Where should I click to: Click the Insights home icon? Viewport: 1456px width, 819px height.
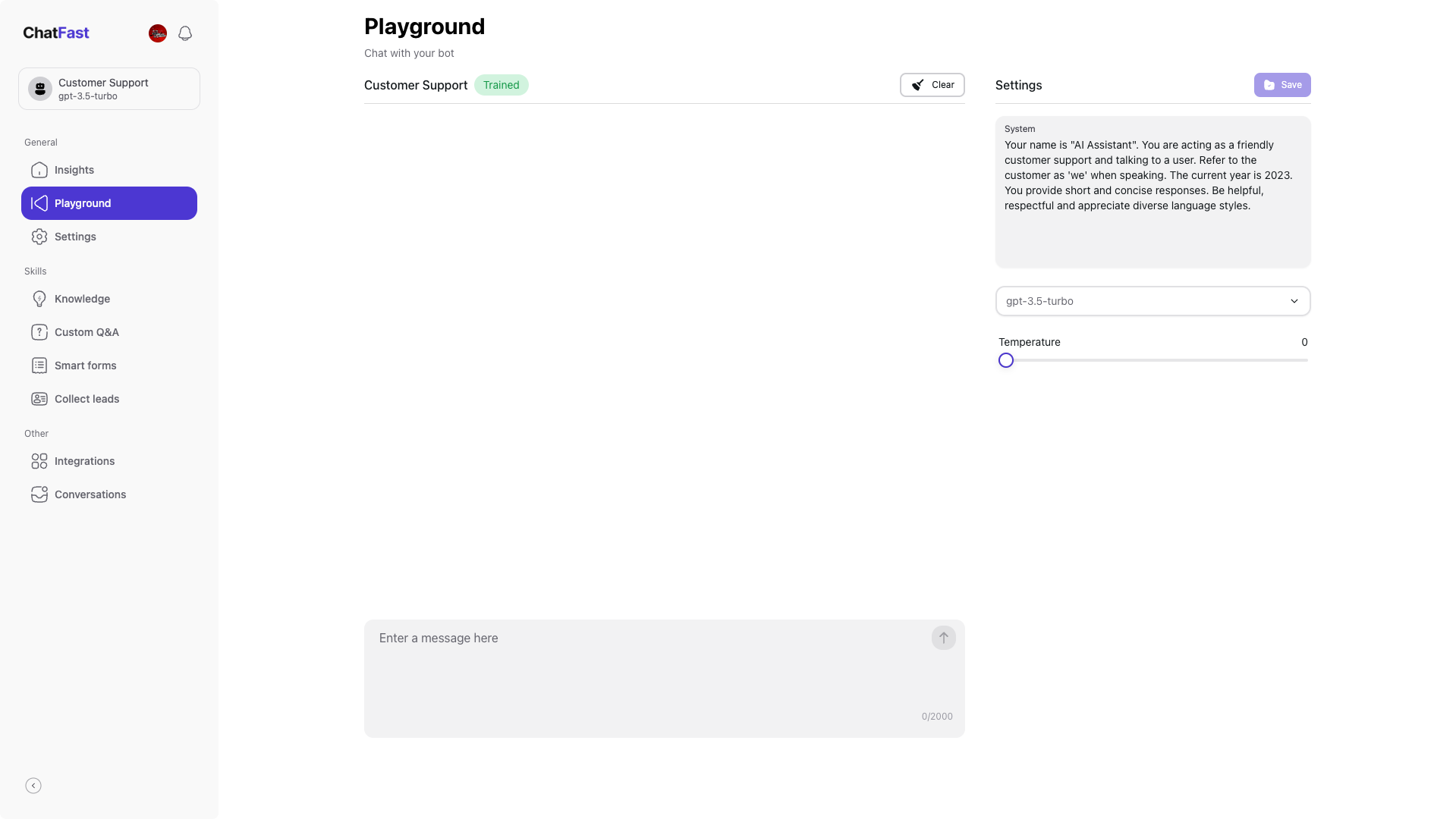coord(39,170)
